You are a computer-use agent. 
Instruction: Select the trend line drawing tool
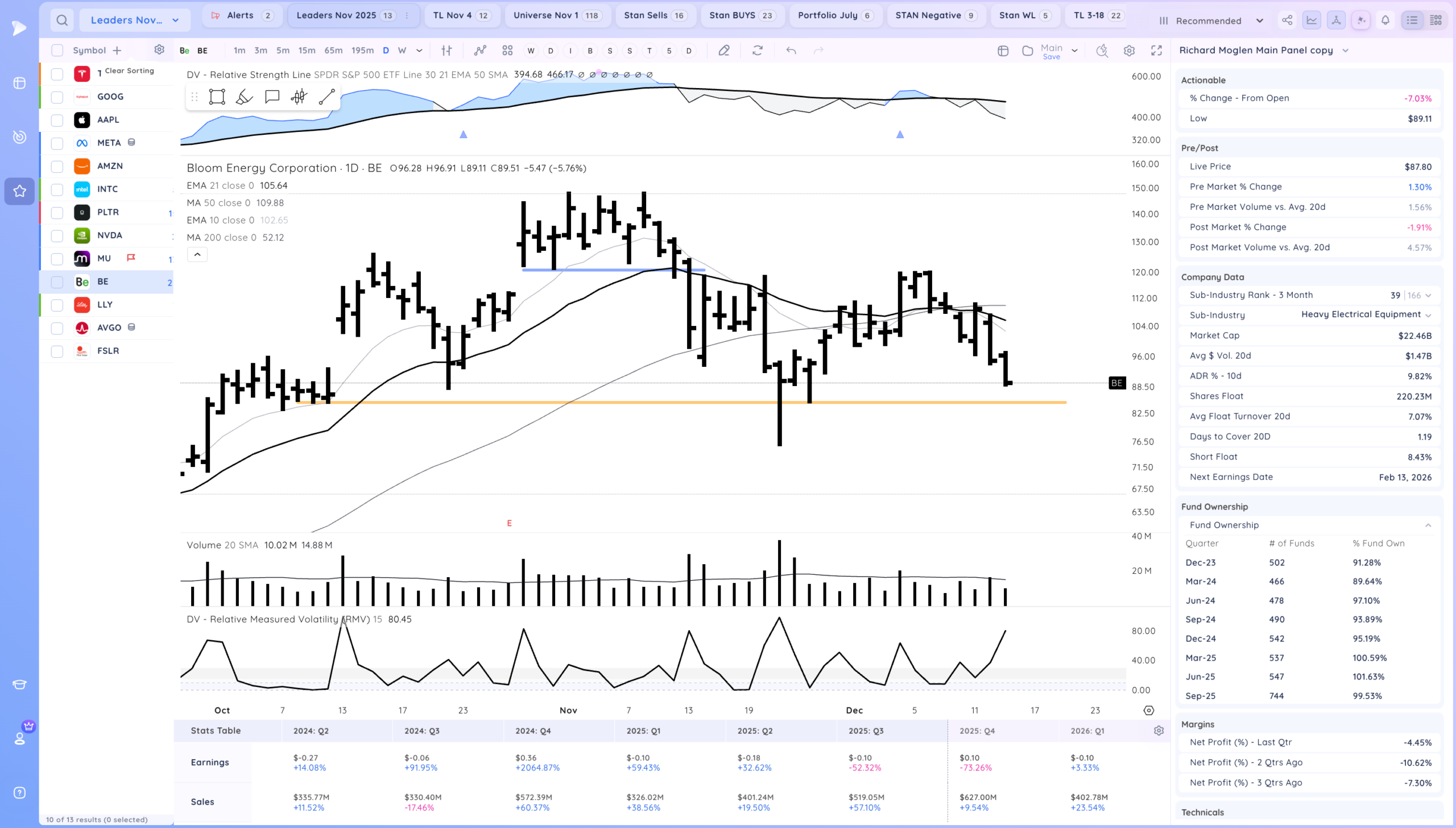[x=326, y=97]
